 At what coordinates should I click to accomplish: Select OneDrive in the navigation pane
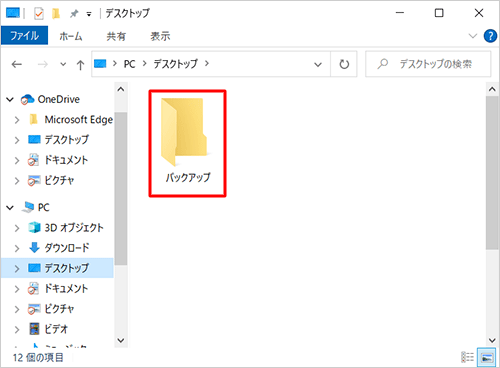tap(59, 99)
